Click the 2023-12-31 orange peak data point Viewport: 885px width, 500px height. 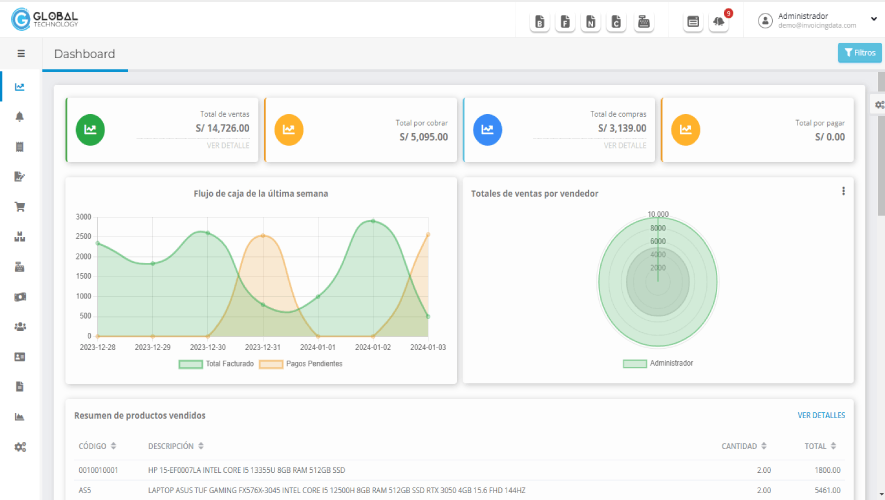[x=263, y=236]
